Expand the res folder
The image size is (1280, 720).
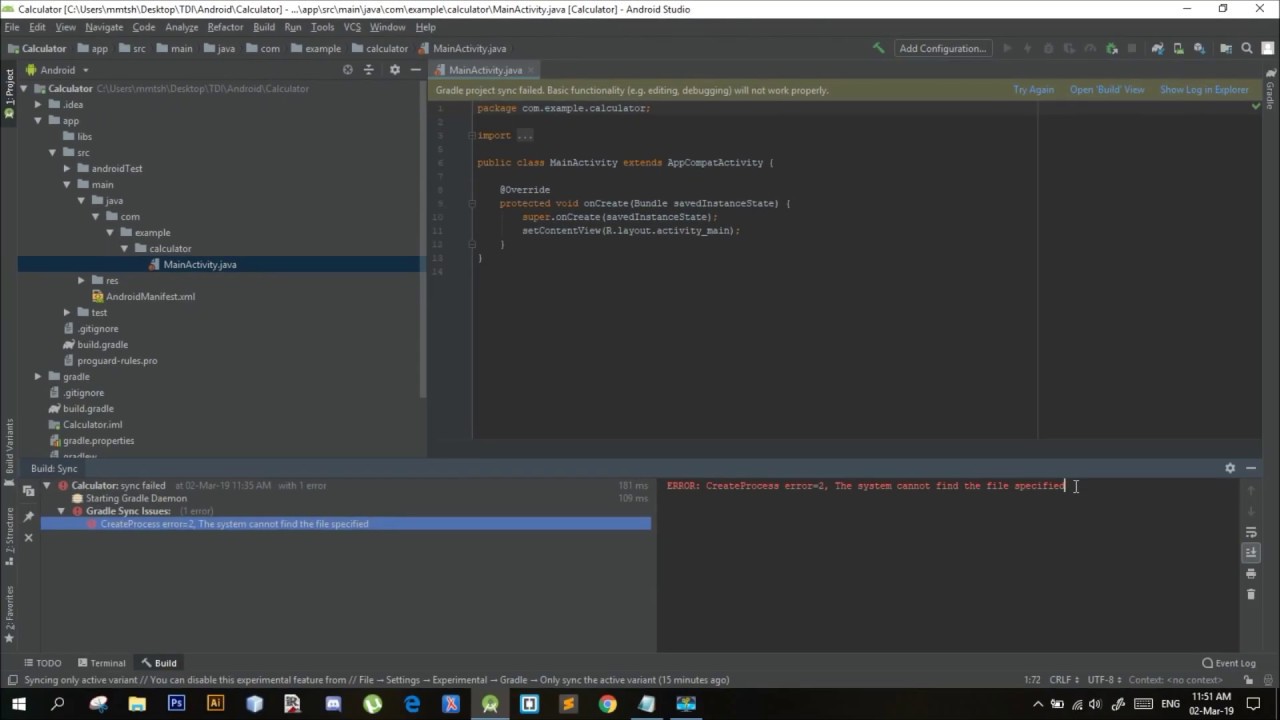click(81, 280)
